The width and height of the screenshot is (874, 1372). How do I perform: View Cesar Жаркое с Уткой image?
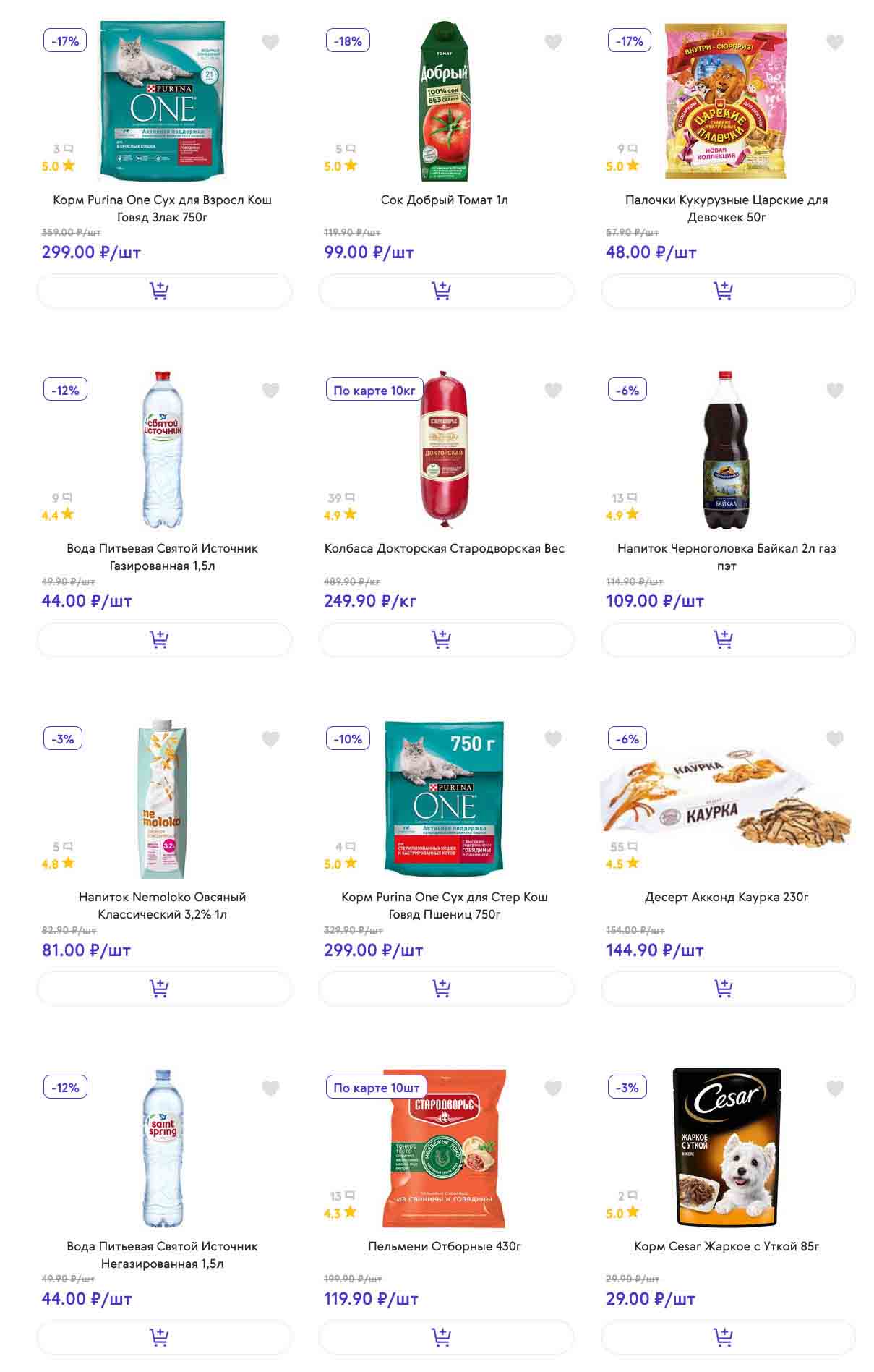(x=726, y=1147)
